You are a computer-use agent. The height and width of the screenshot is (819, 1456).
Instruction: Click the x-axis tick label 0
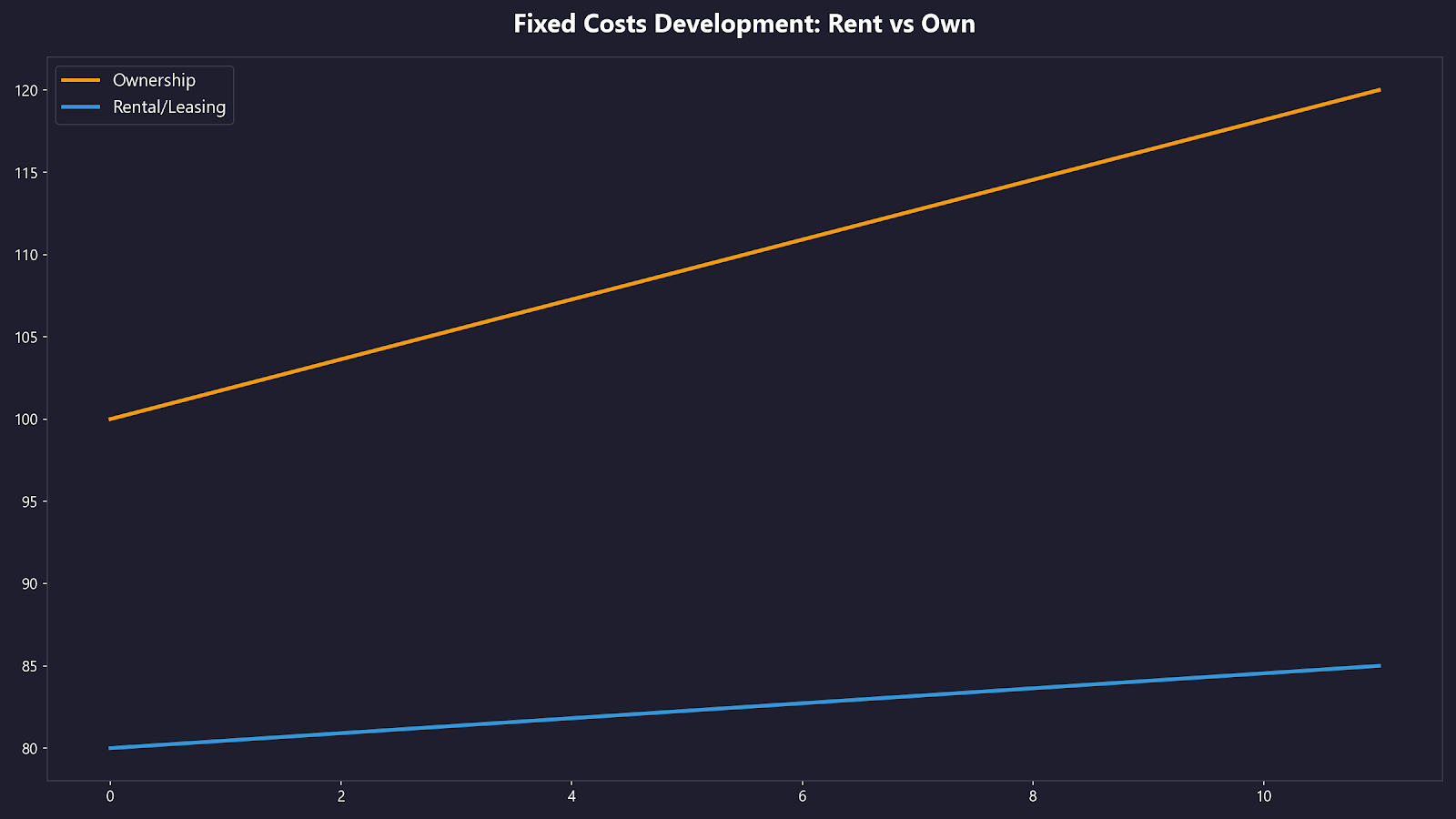(110, 796)
